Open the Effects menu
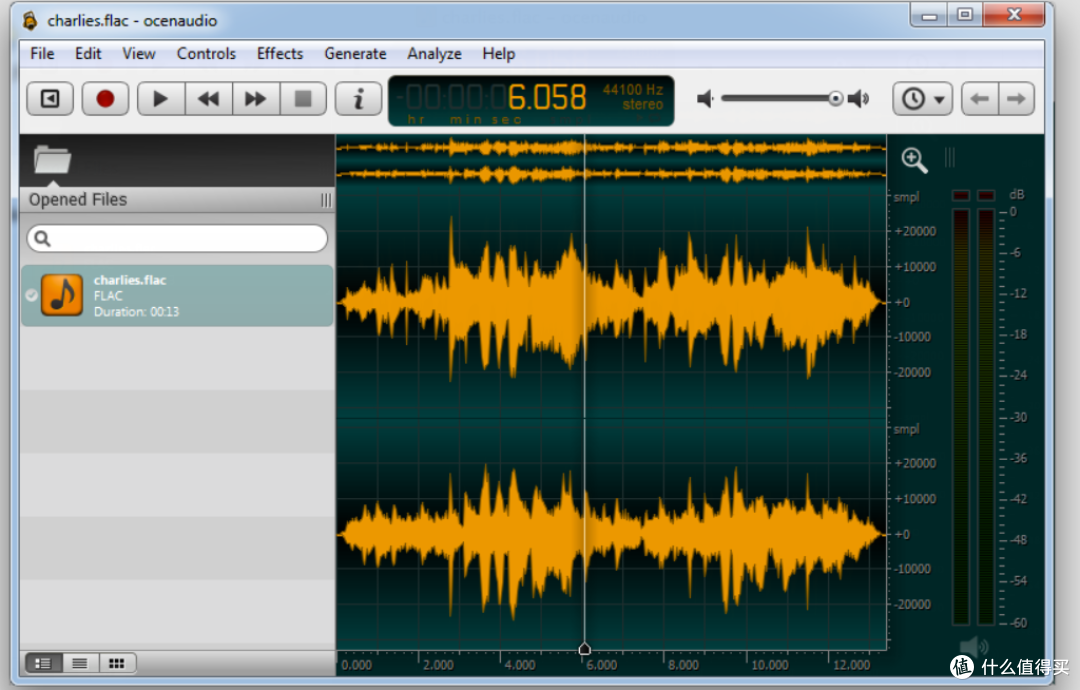 [280, 54]
